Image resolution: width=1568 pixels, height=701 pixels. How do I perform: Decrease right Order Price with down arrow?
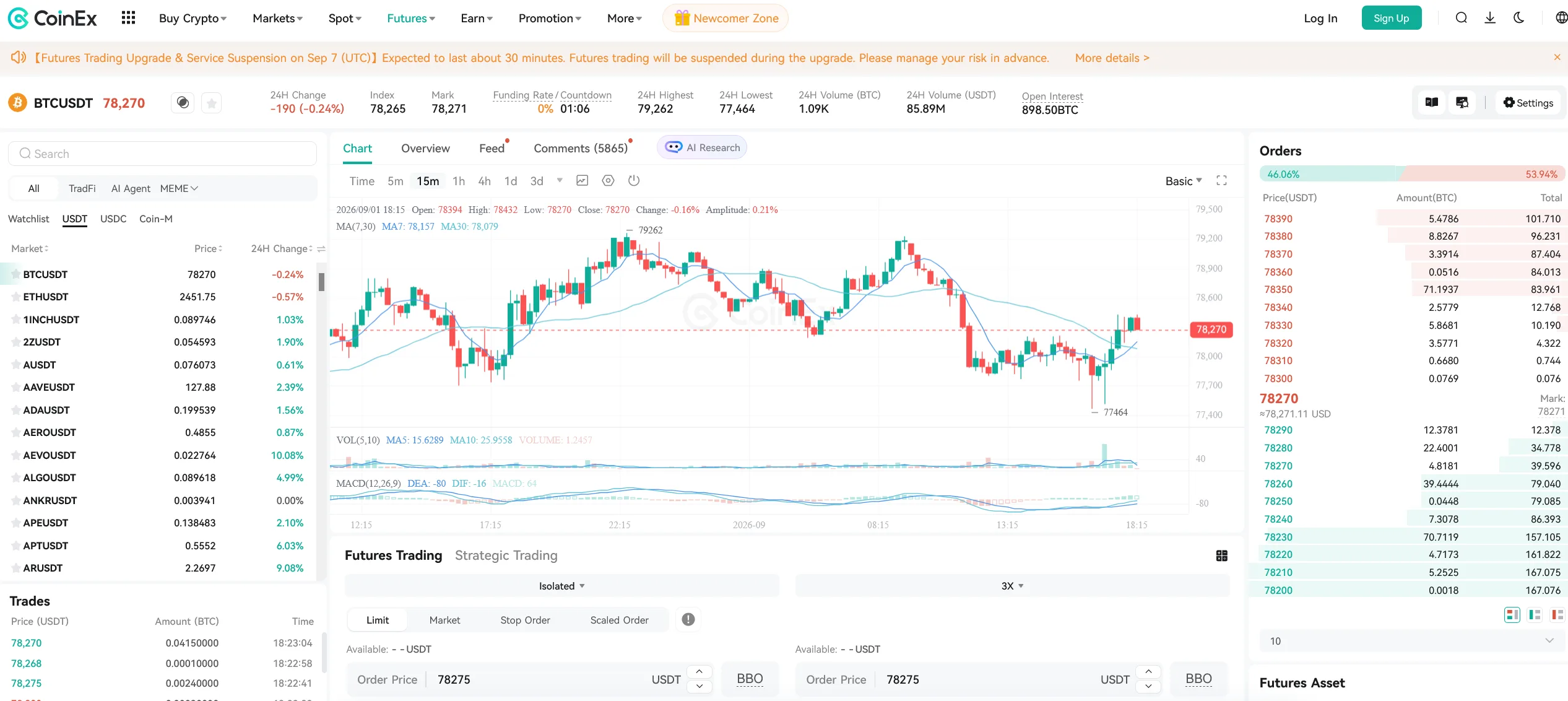pyautogui.click(x=1148, y=686)
